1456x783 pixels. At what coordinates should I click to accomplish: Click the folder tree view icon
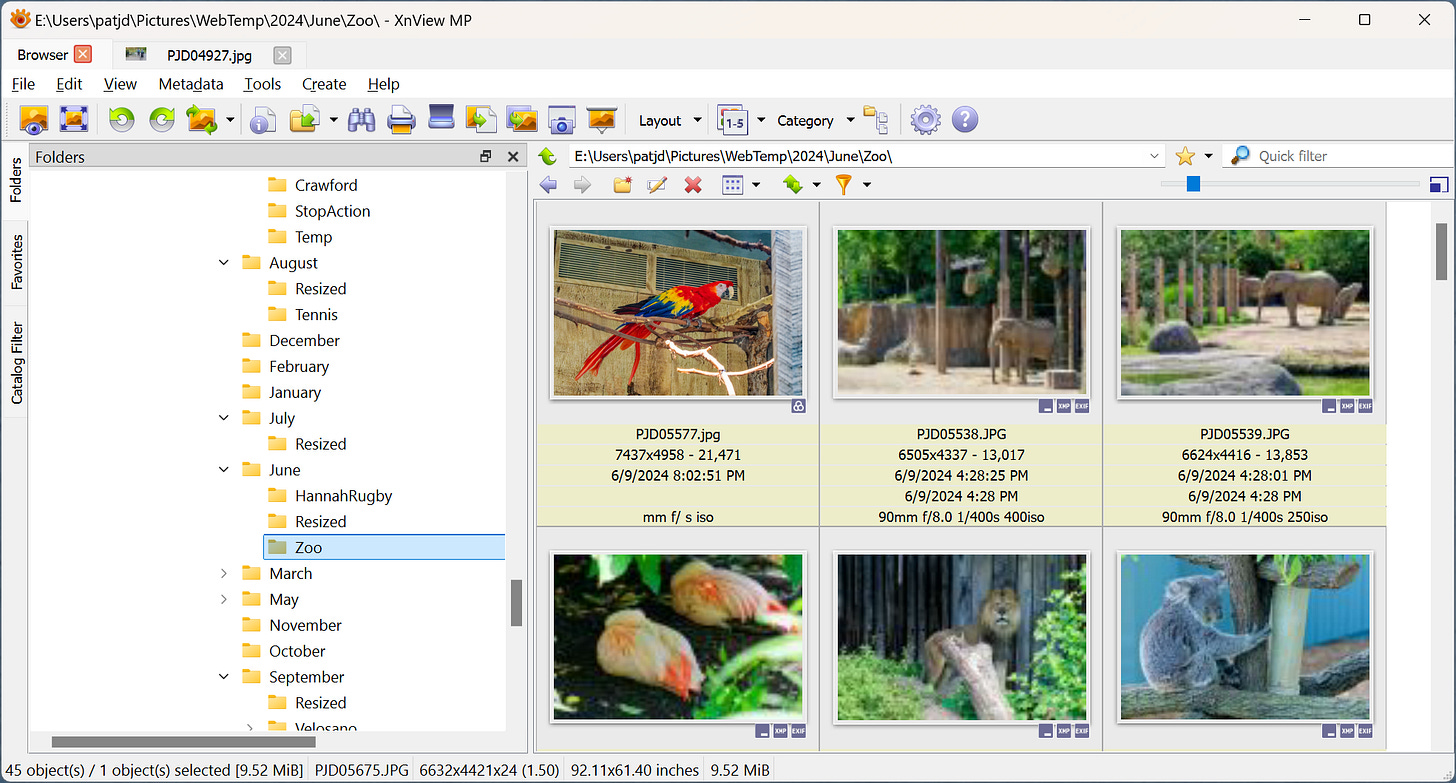[x=876, y=120]
